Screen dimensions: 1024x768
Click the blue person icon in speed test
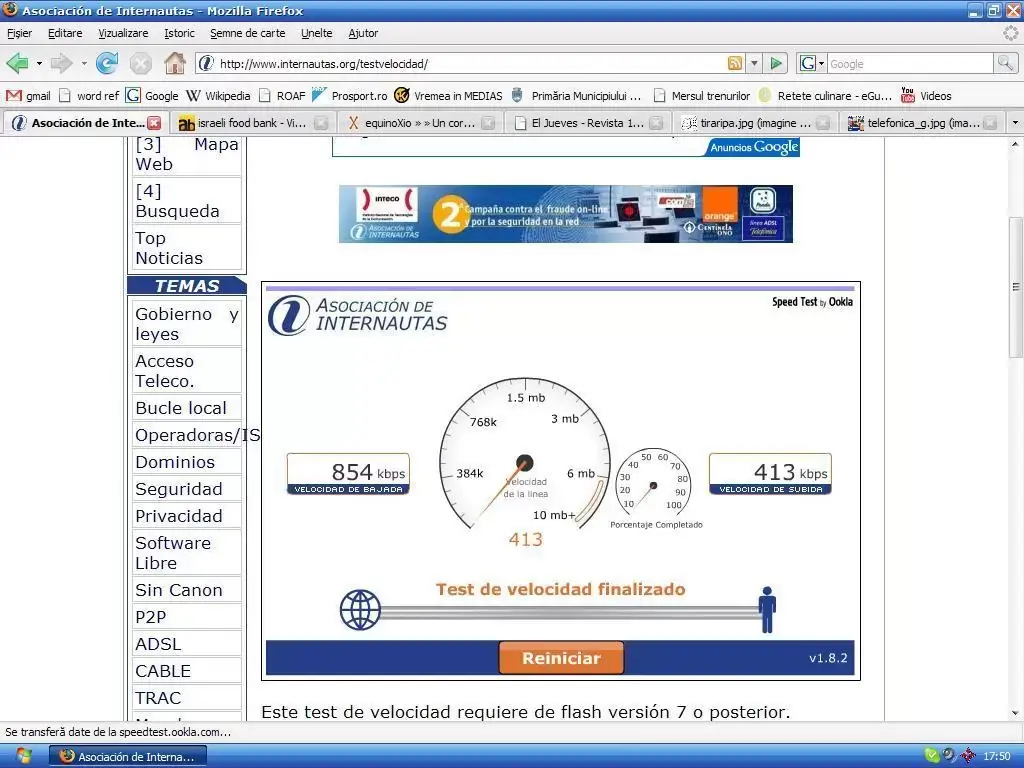coord(767,609)
